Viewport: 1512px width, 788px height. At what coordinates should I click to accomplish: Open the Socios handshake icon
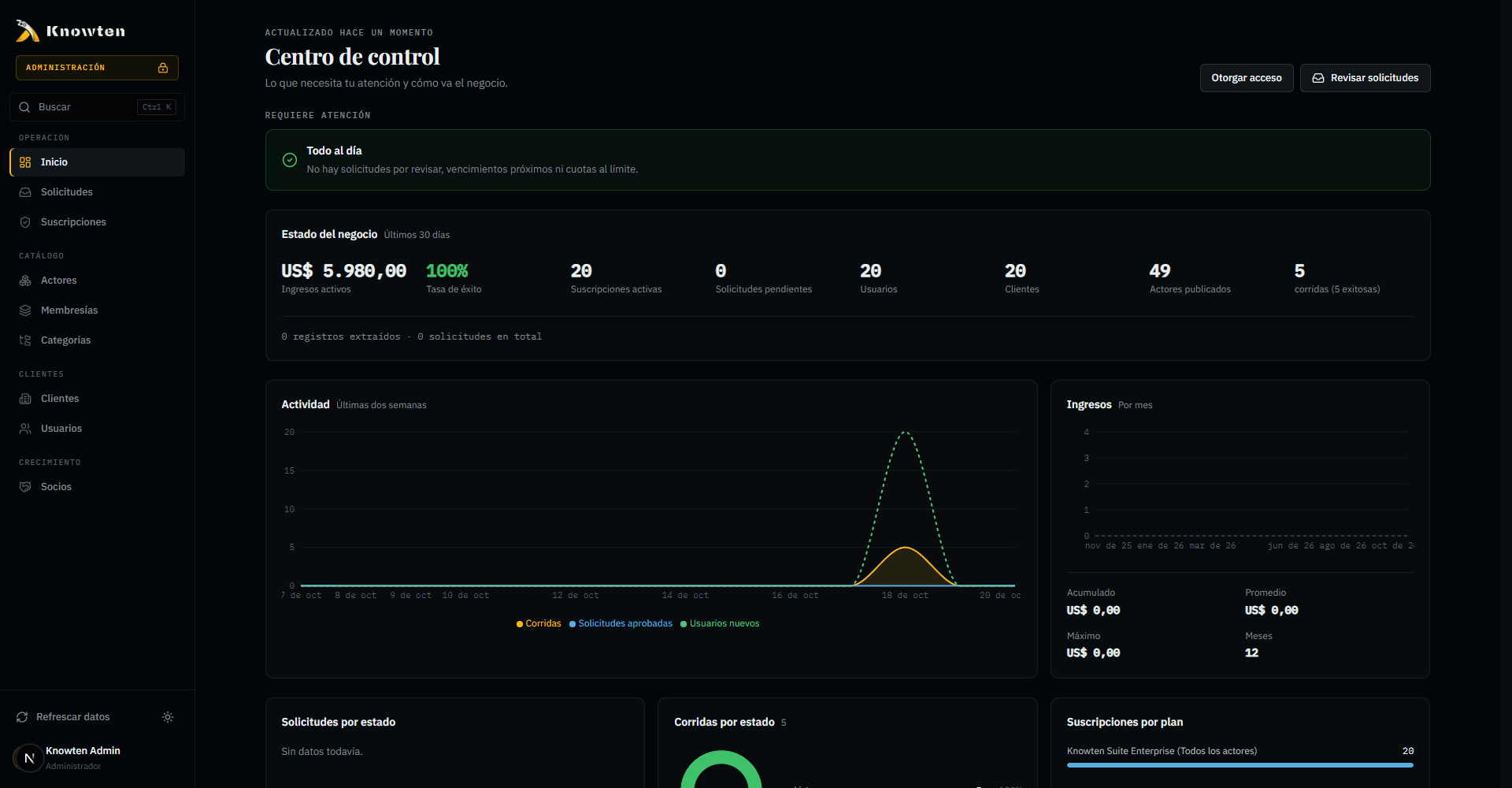[x=25, y=487]
